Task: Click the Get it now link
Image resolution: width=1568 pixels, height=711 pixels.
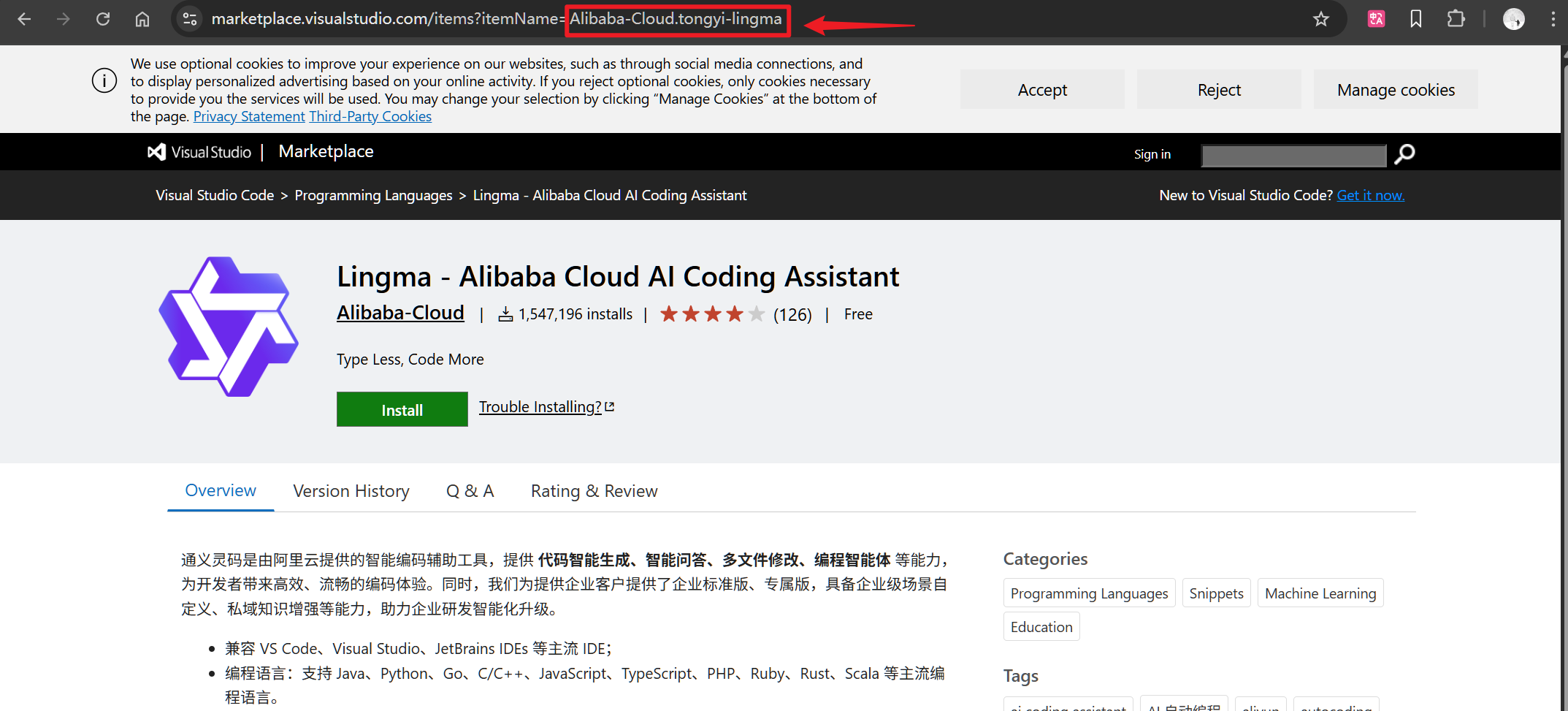Action: [x=1370, y=195]
